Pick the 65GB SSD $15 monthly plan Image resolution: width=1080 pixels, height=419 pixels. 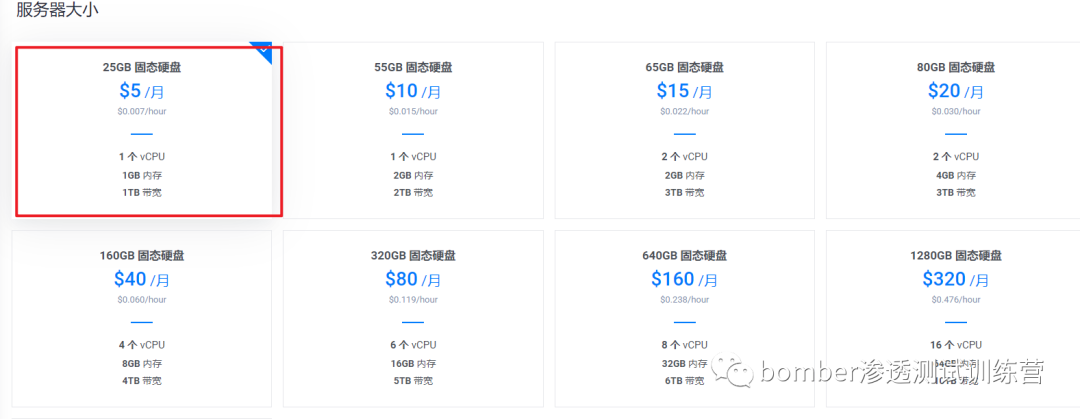[x=685, y=130]
